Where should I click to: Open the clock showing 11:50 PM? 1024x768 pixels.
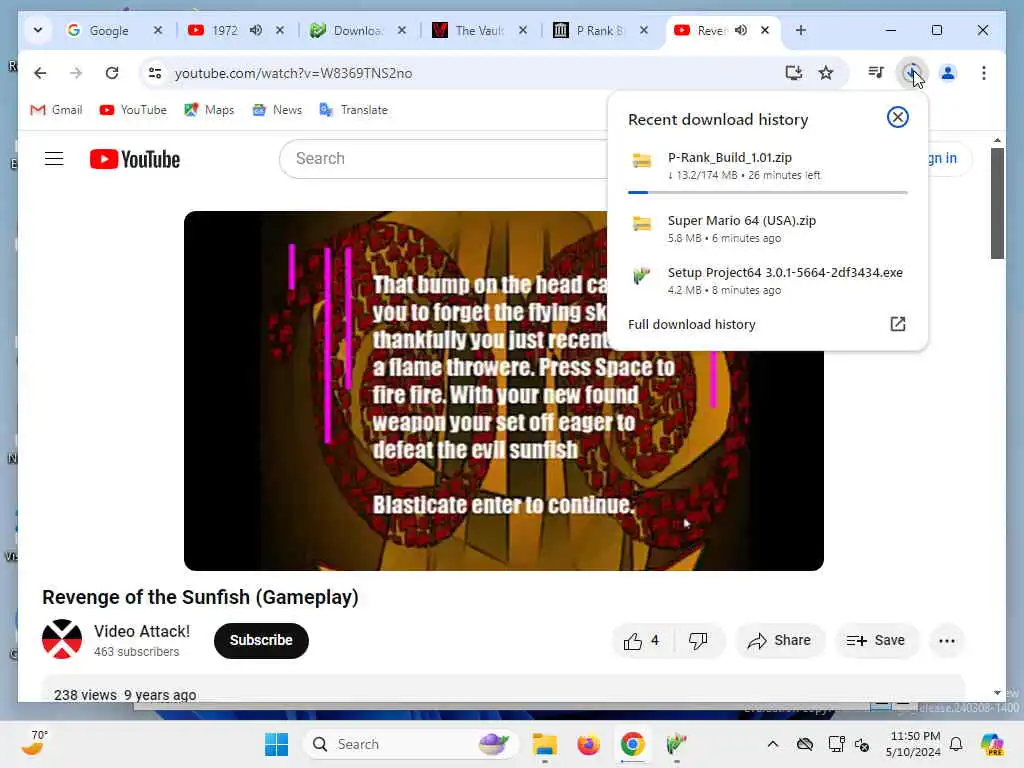[913, 744]
